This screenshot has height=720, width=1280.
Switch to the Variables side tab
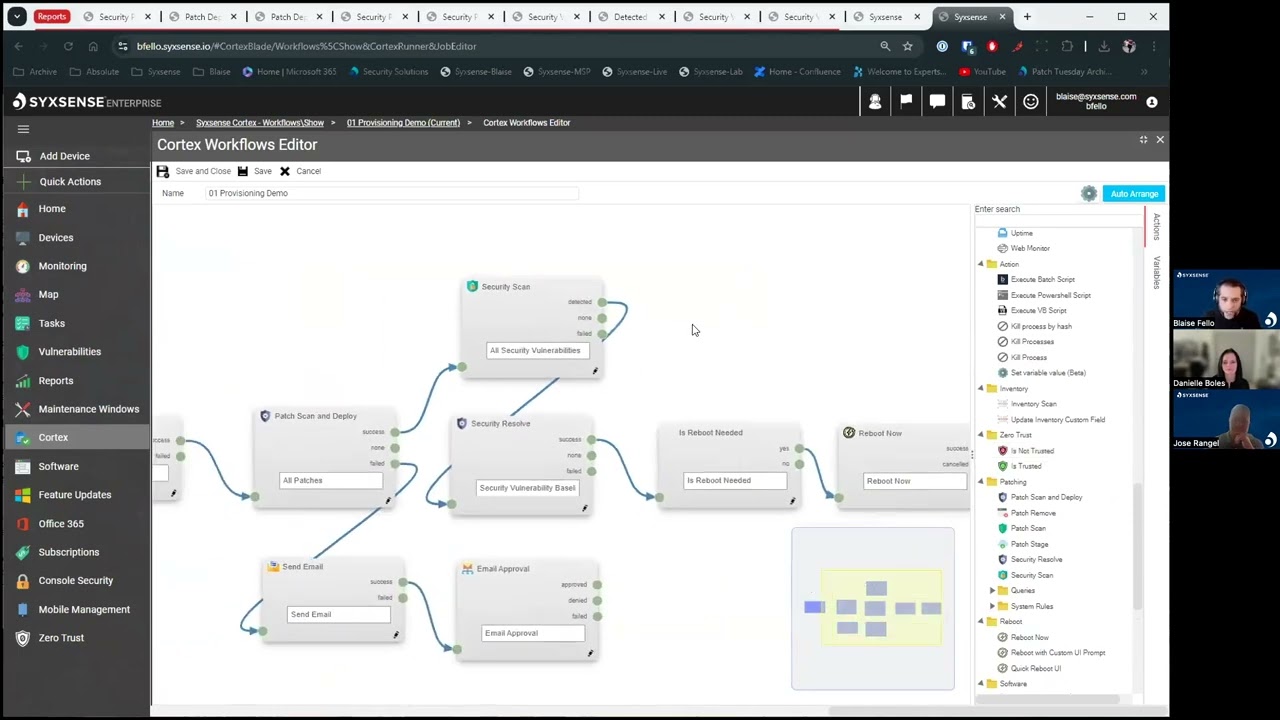click(1156, 272)
